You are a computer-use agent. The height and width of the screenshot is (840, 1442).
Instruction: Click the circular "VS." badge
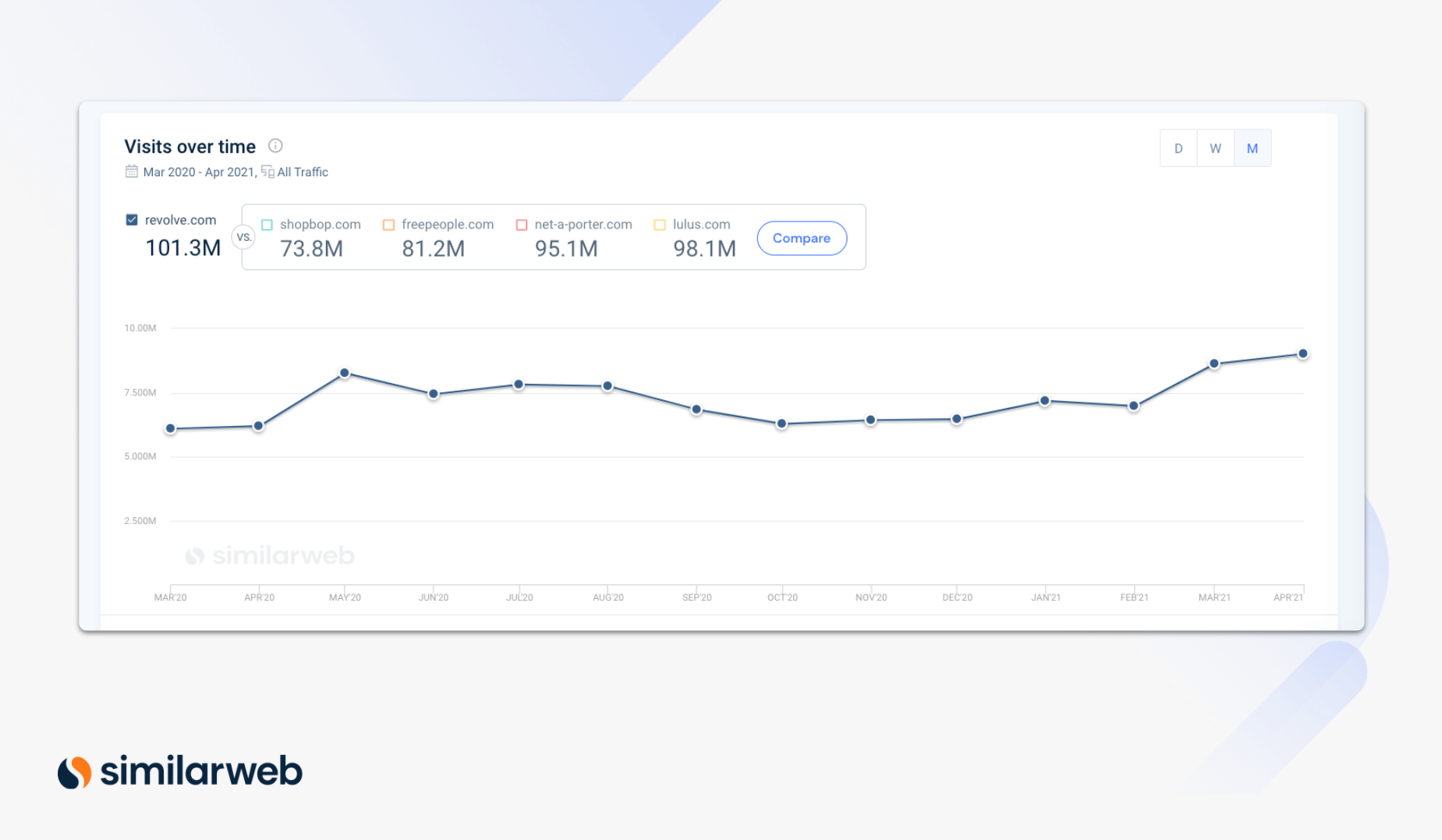[x=243, y=236]
